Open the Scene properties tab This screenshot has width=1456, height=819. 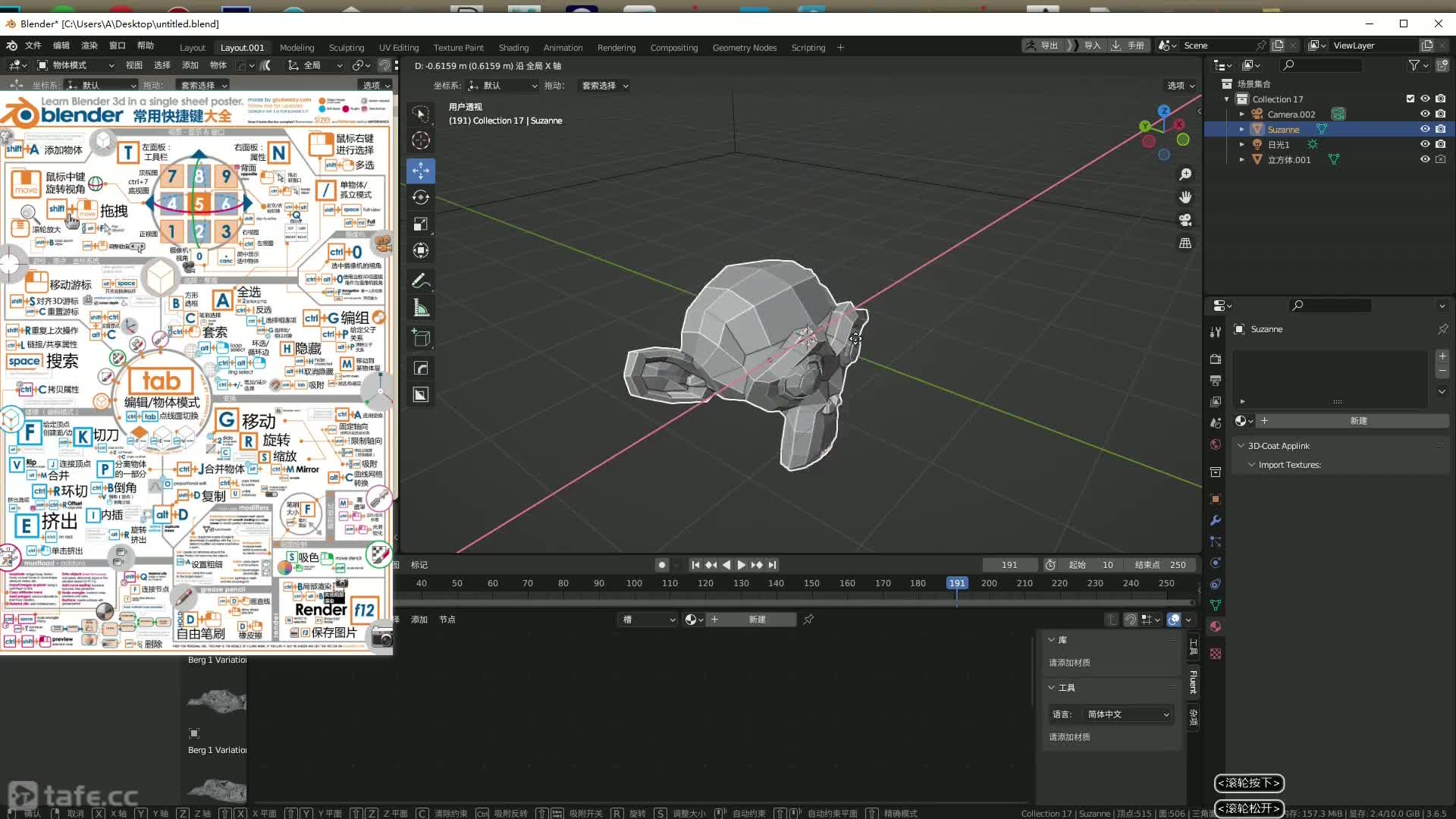coord(1216,422)
